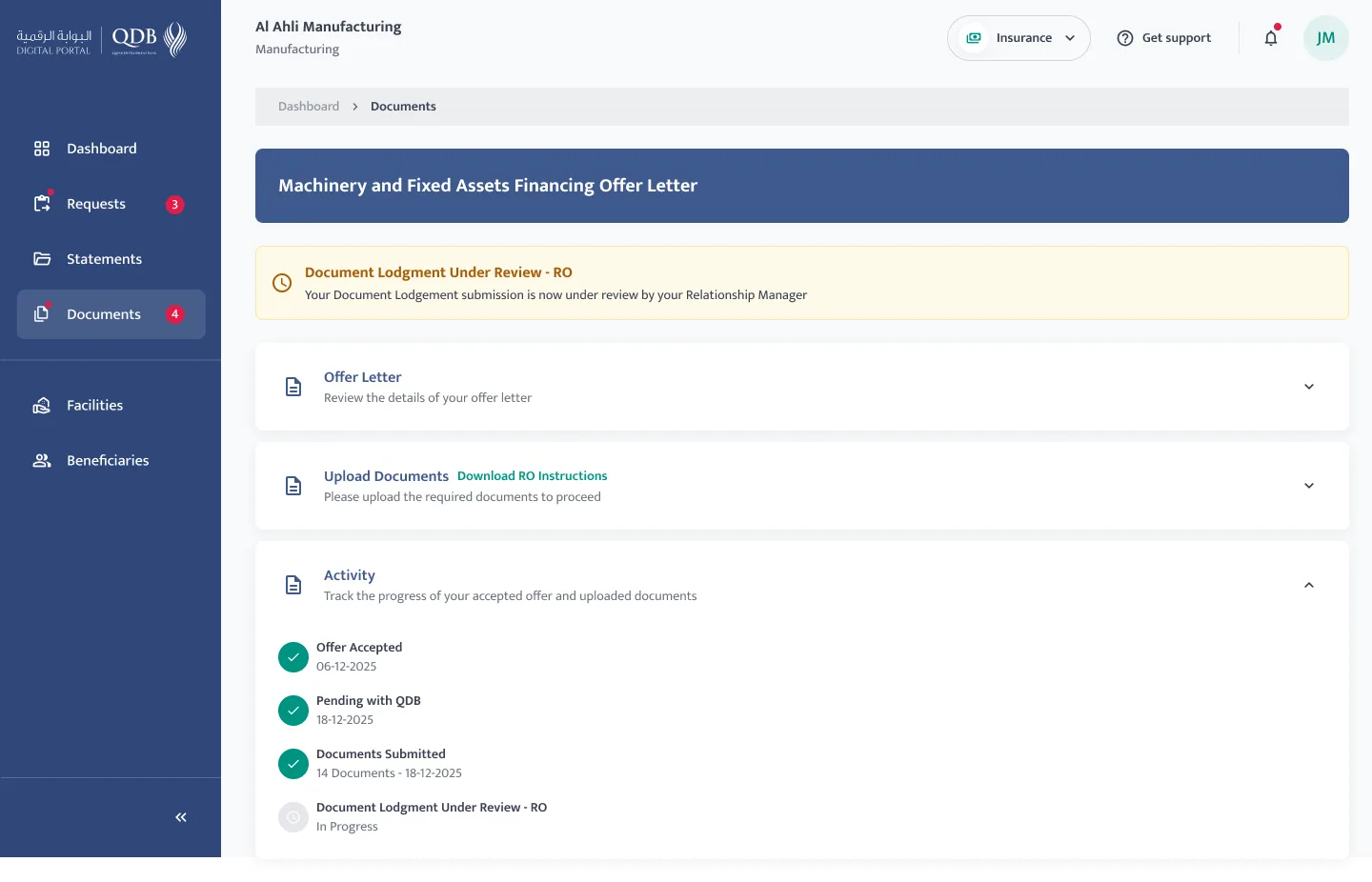The height and width of the screenshot is (882, 1372).
Task: Open the JM user avatar menu
Action: click(x=1326, y=38)
